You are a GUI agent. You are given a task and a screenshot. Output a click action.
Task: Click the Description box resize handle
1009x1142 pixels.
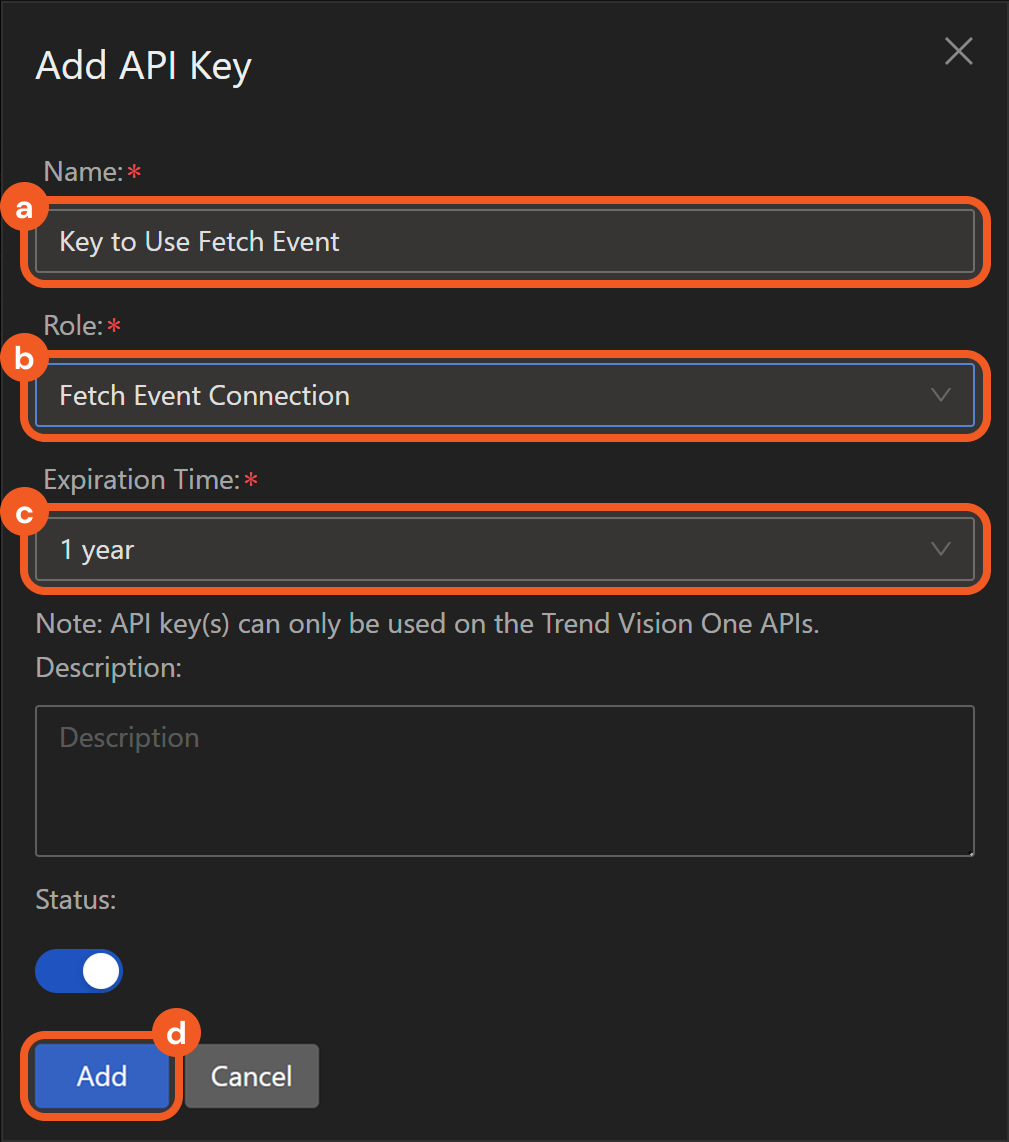coord(970,852)
